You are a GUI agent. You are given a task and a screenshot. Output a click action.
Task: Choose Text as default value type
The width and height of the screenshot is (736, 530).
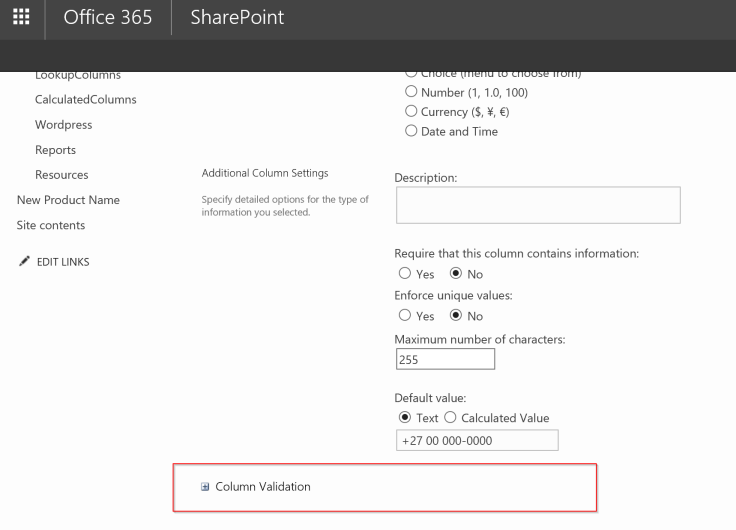coord(405,418)
